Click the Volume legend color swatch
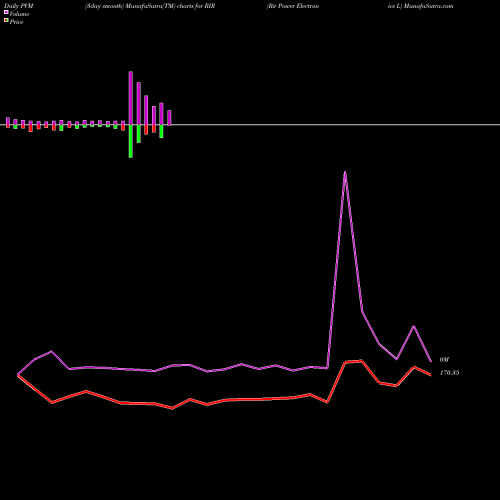The width and height of the screenshot is (500, 500). [6, 12]
